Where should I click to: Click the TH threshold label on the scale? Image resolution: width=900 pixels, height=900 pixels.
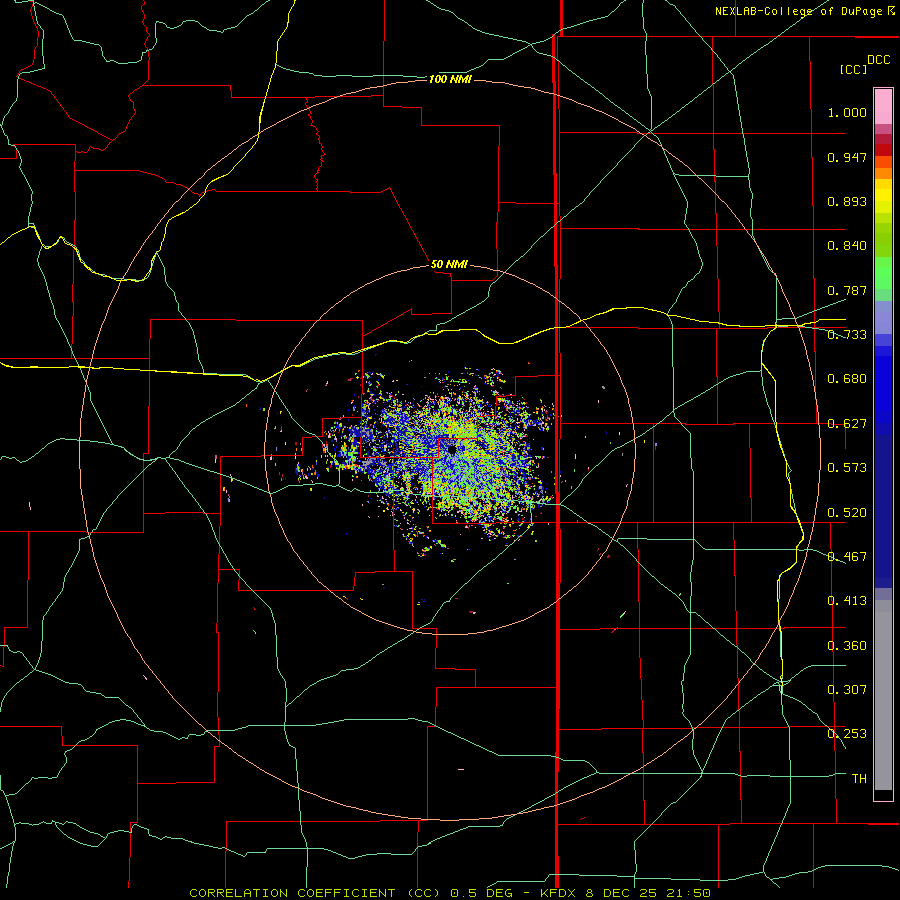click(859, 778)
